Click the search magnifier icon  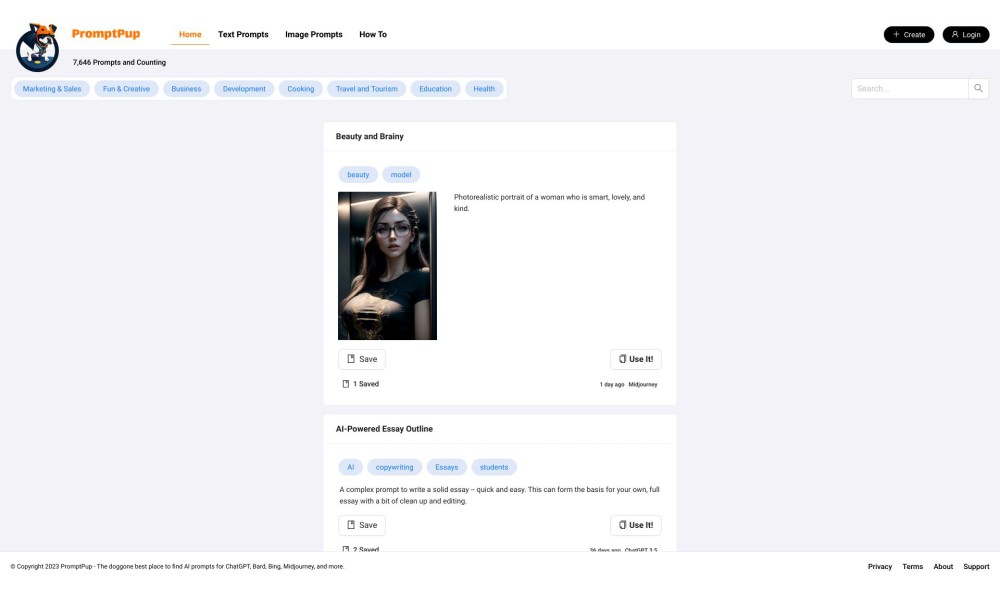click(978, 89)
